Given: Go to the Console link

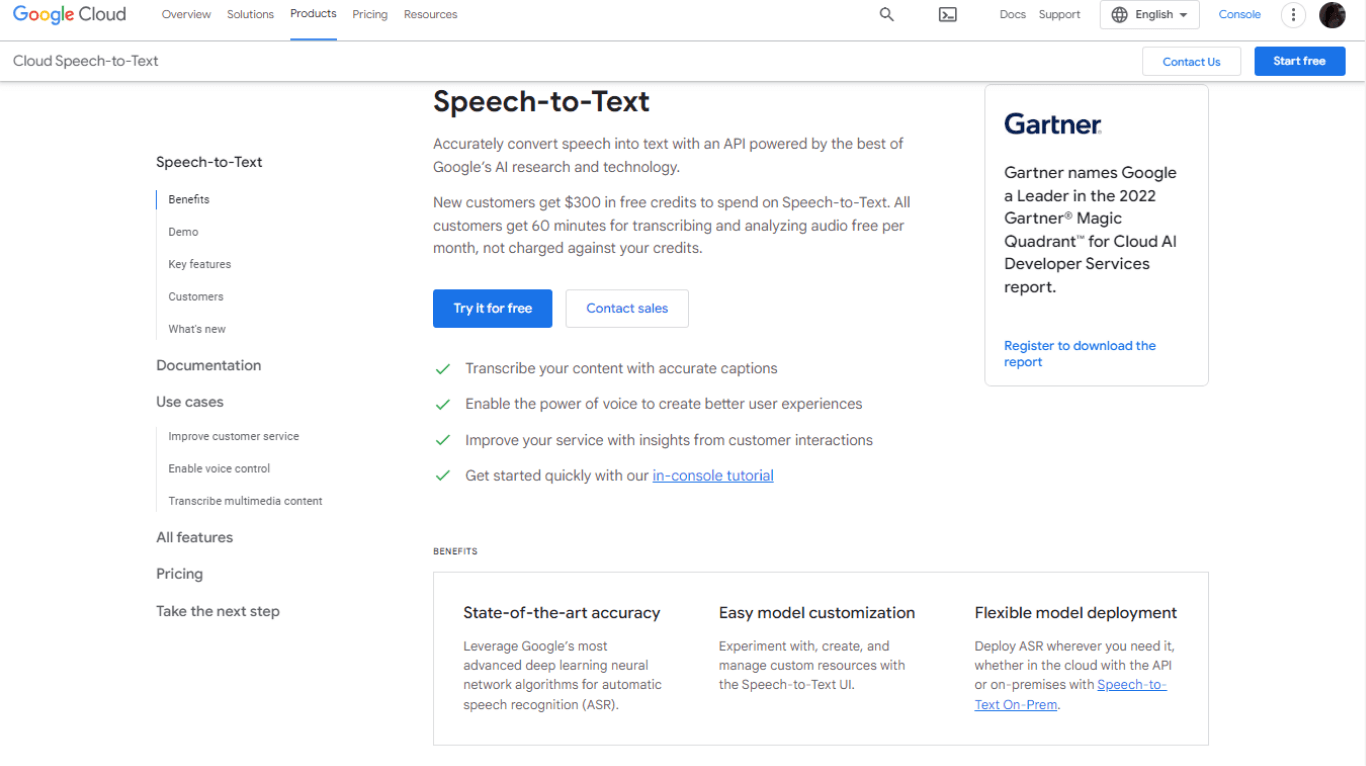Looking at the screenshot, I should point(1240,15).
